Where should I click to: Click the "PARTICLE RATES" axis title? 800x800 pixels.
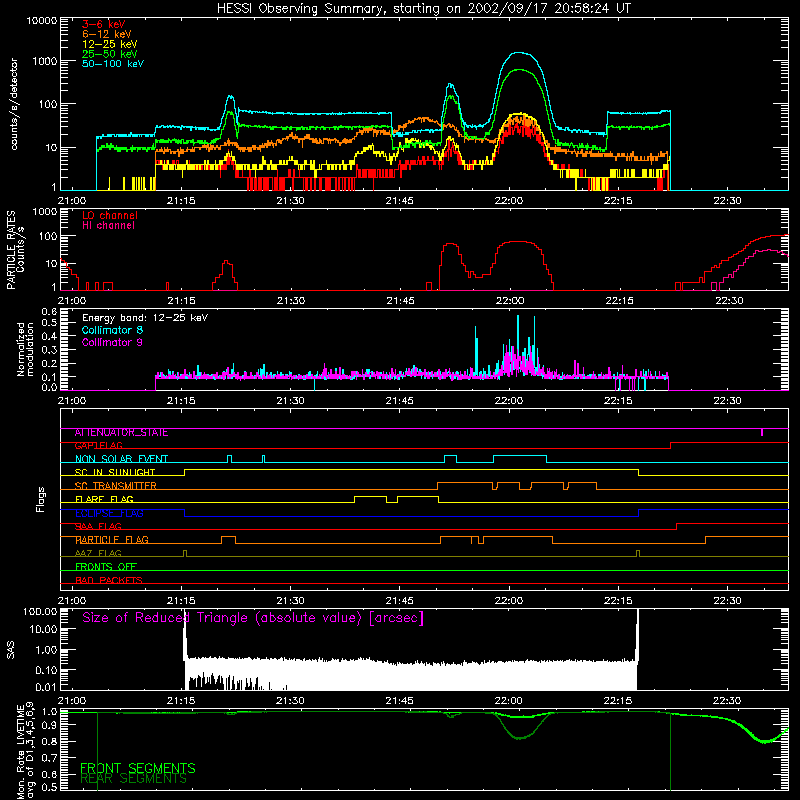(11, 250)
